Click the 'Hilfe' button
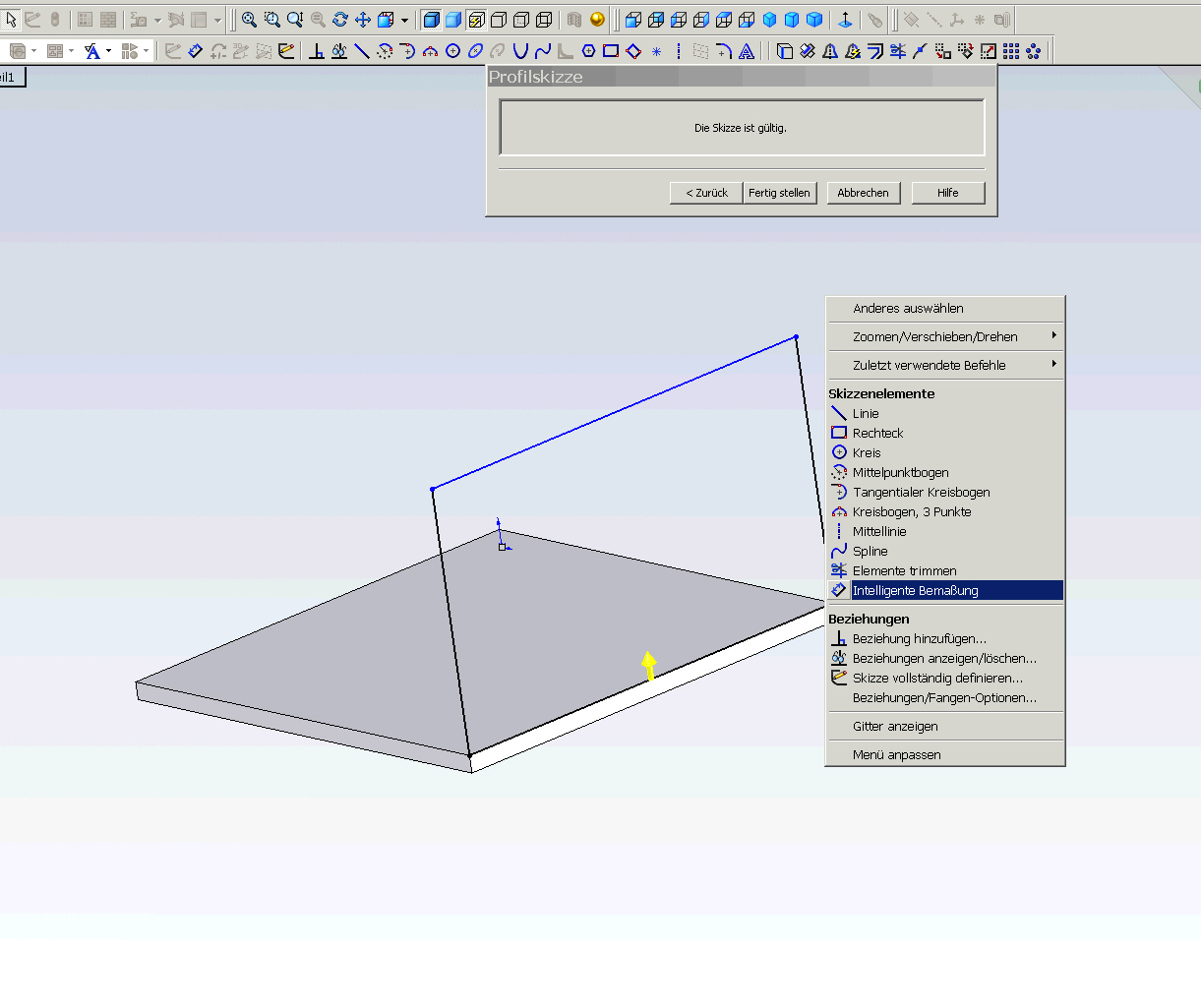Image resolution: width=1201 pixels, height=1008 pixels. [947, 193]
